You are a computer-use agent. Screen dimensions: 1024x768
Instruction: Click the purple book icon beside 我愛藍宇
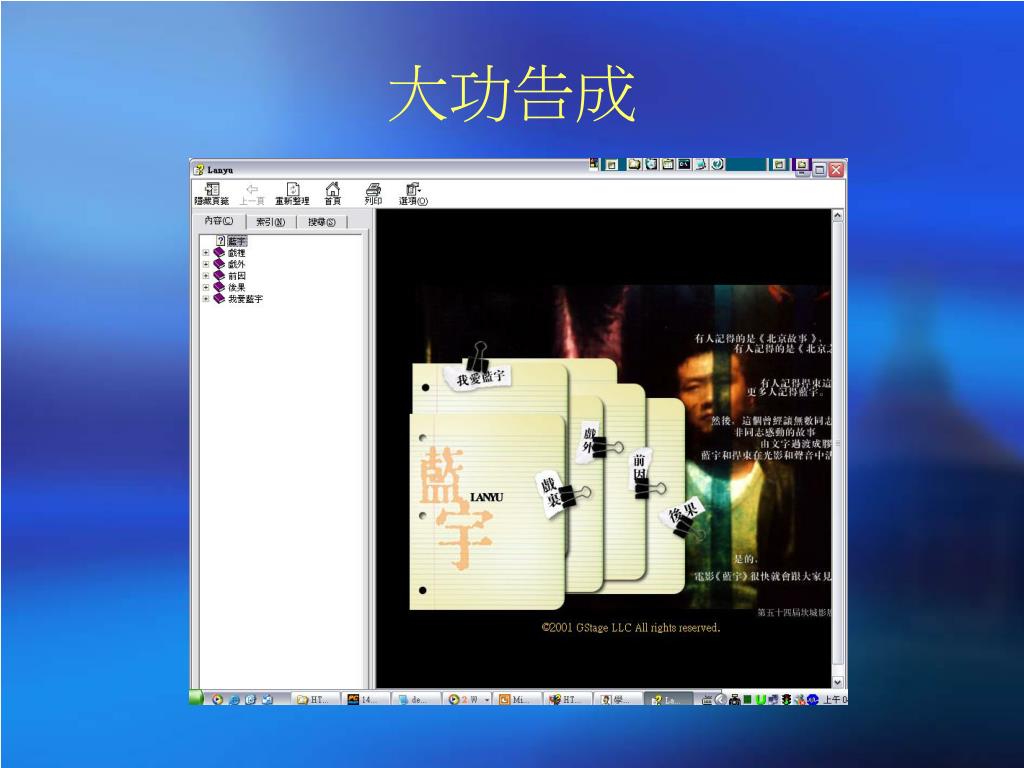219,299
